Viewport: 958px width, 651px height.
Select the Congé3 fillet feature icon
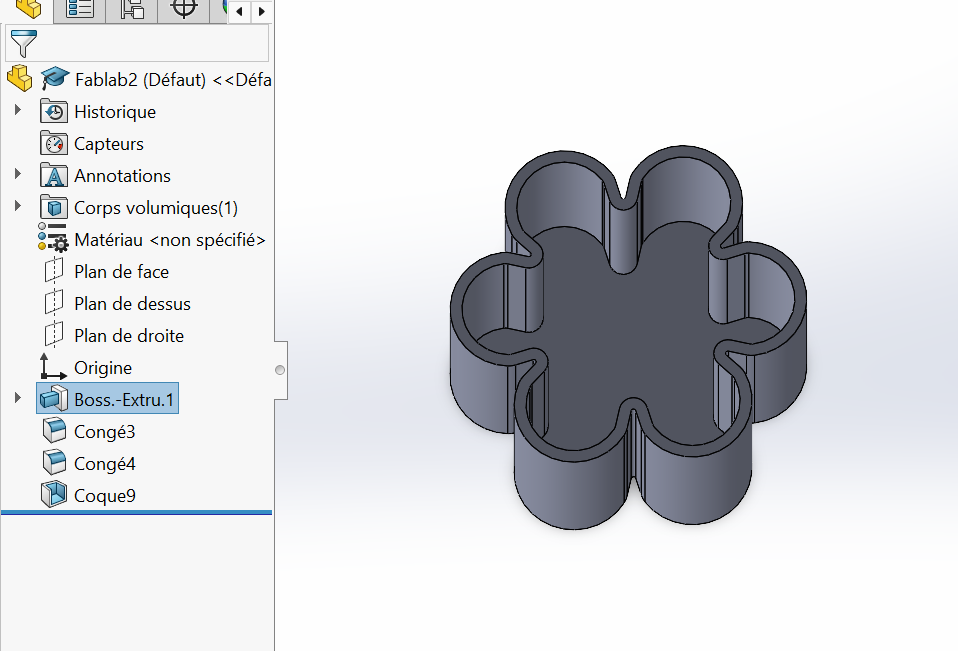tap(53, 432)
